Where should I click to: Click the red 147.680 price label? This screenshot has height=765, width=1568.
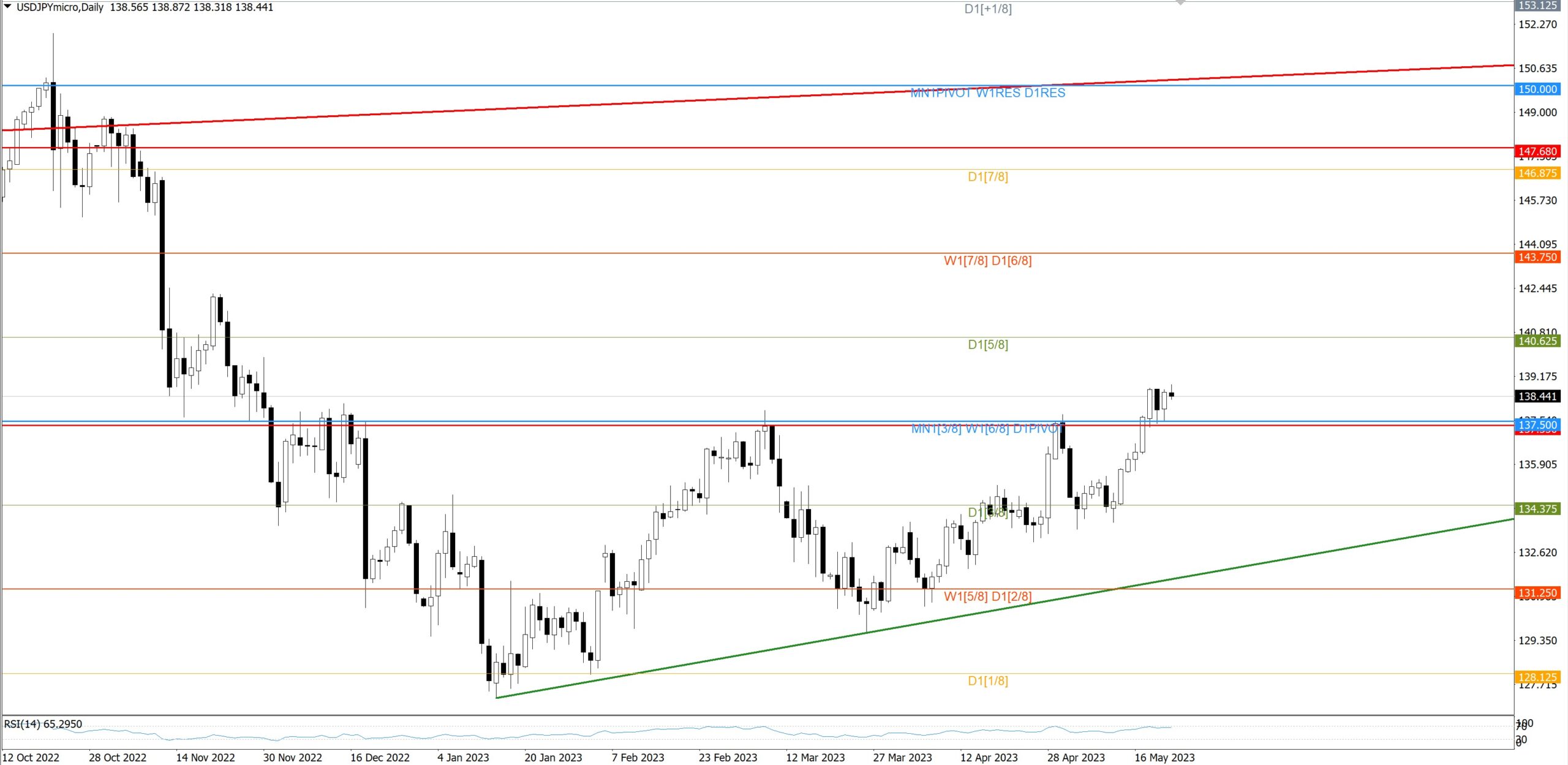1537,151
